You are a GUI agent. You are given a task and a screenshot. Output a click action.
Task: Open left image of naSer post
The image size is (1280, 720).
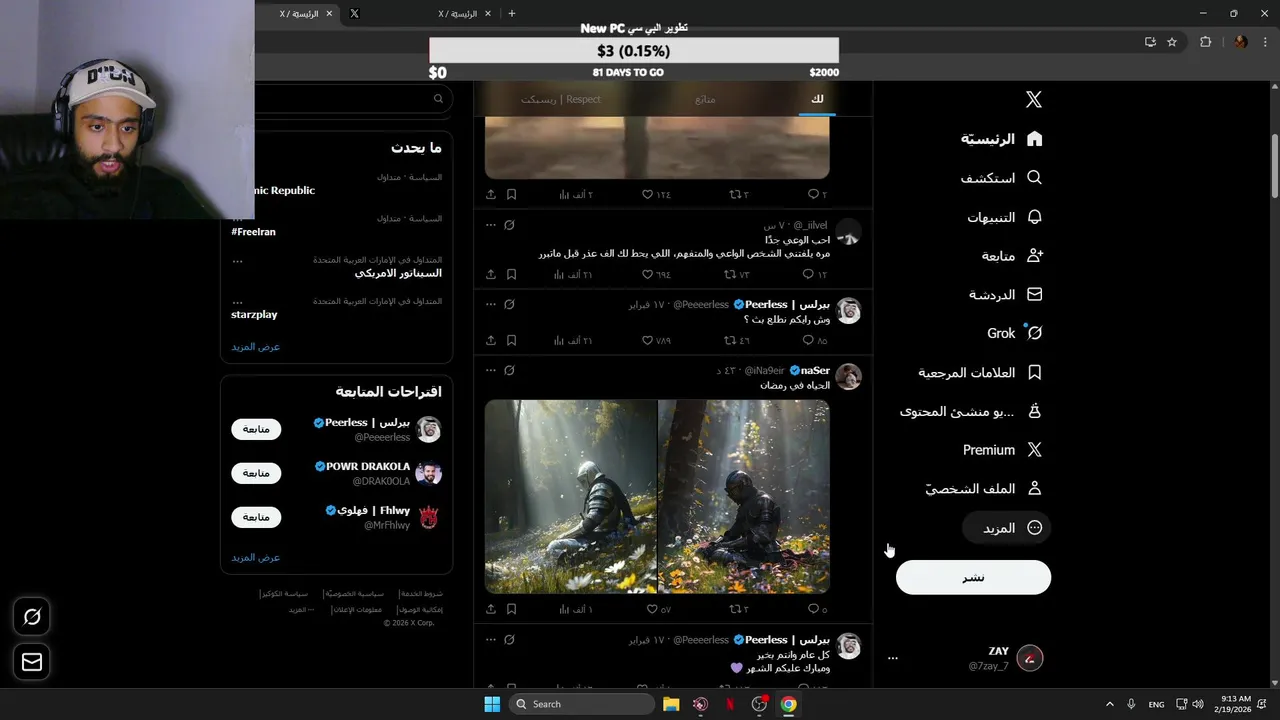(571, 497)
